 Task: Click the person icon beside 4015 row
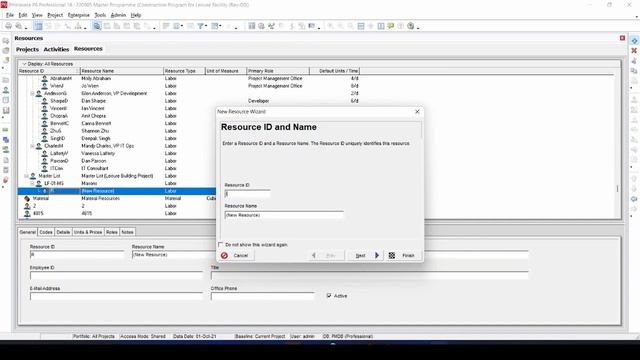point(27,213)
